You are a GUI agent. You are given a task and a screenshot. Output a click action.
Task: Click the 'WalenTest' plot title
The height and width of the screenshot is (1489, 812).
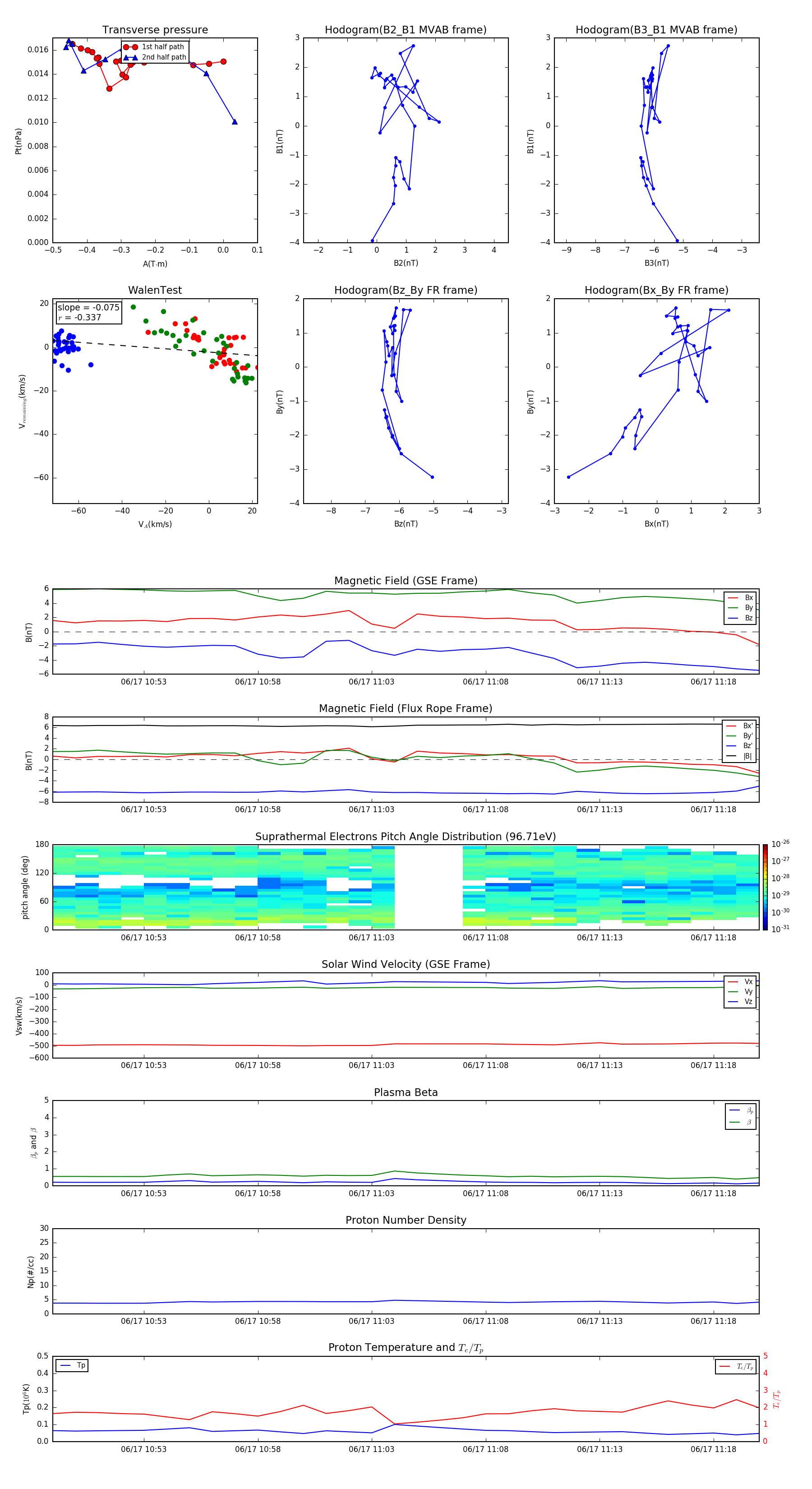155,290
